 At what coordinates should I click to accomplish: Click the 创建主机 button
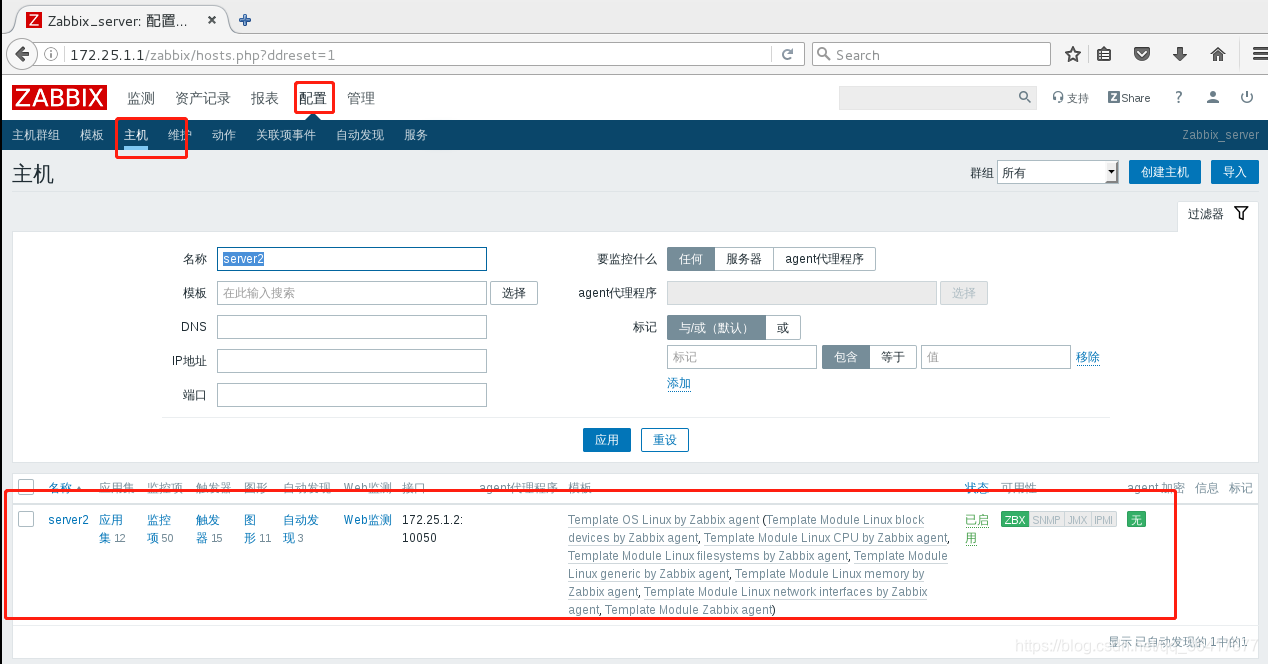1165,172
